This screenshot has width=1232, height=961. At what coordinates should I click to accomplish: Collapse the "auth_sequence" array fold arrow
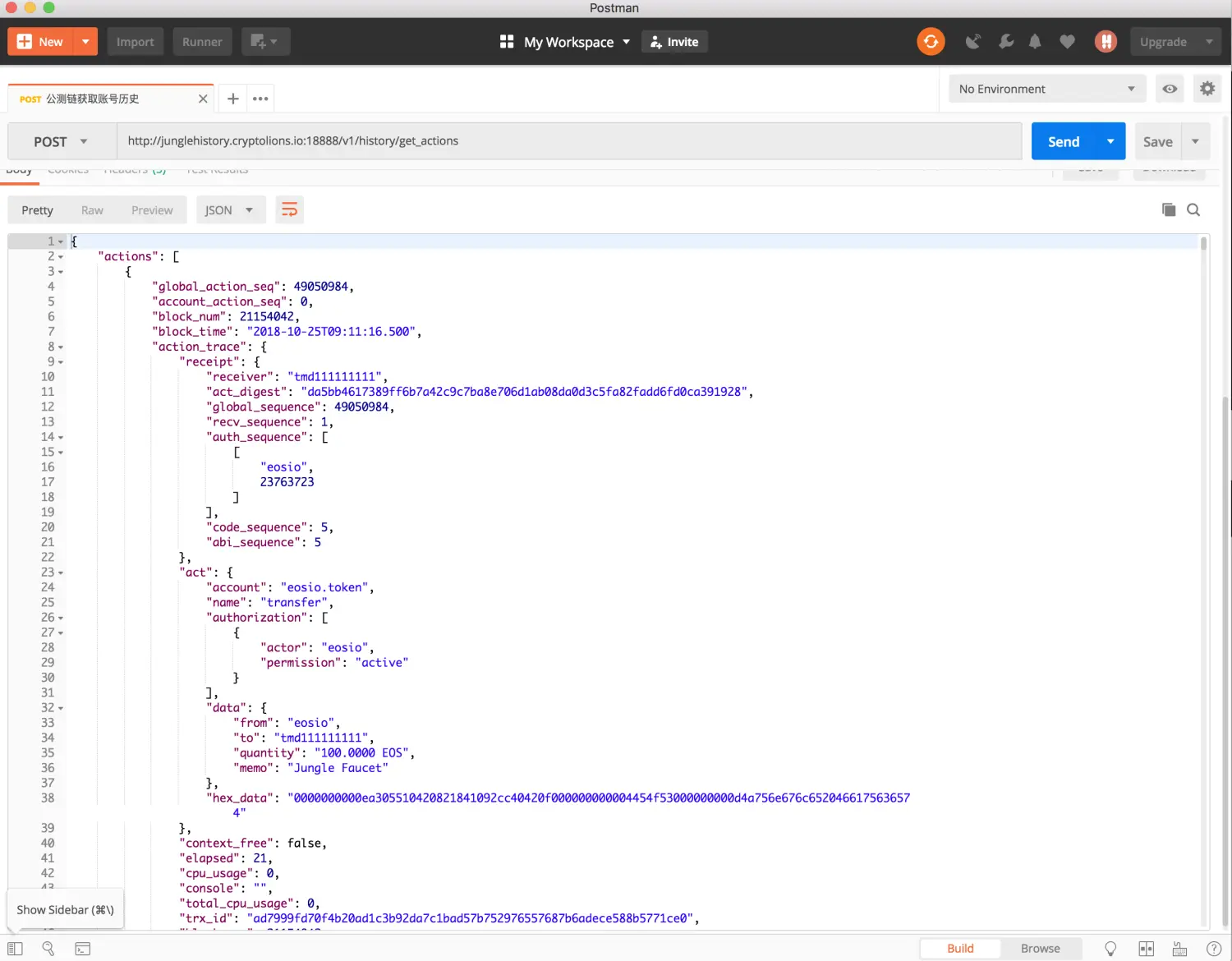[60, 438]
